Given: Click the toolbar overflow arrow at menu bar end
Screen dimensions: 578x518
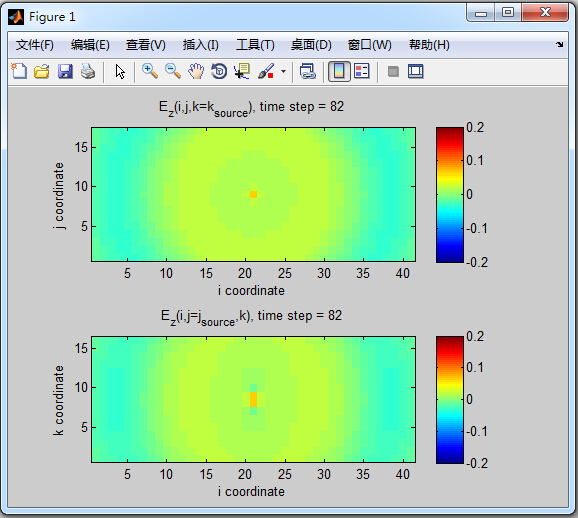Looking at the screenshot, I should click(560, 45).
